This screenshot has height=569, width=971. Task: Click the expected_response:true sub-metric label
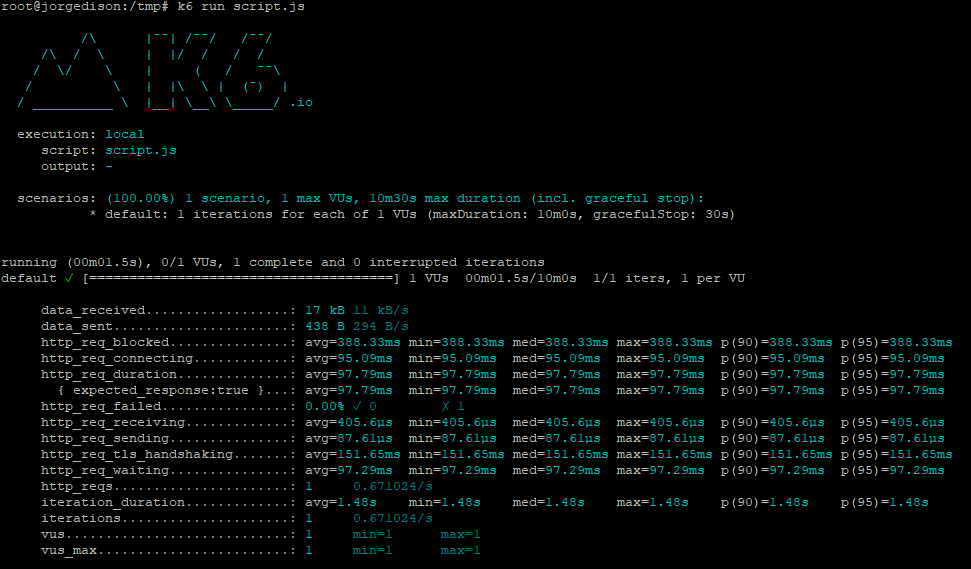pyautogui.click(x=160, y=390)
